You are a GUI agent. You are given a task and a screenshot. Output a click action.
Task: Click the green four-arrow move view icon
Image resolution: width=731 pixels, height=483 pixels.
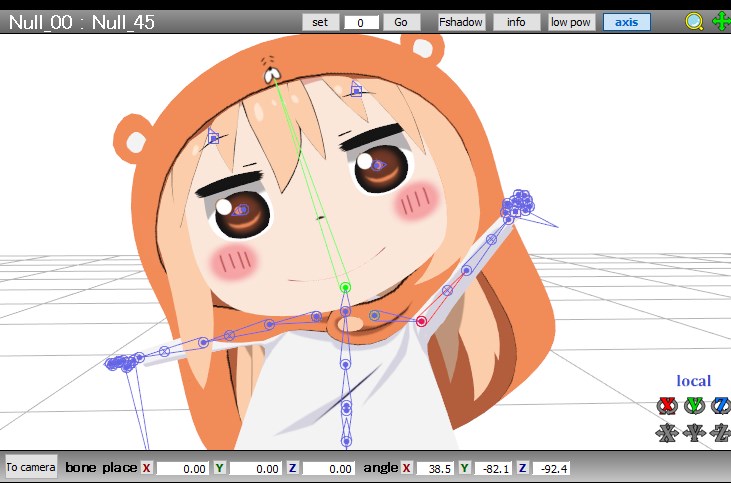(722, 21)
